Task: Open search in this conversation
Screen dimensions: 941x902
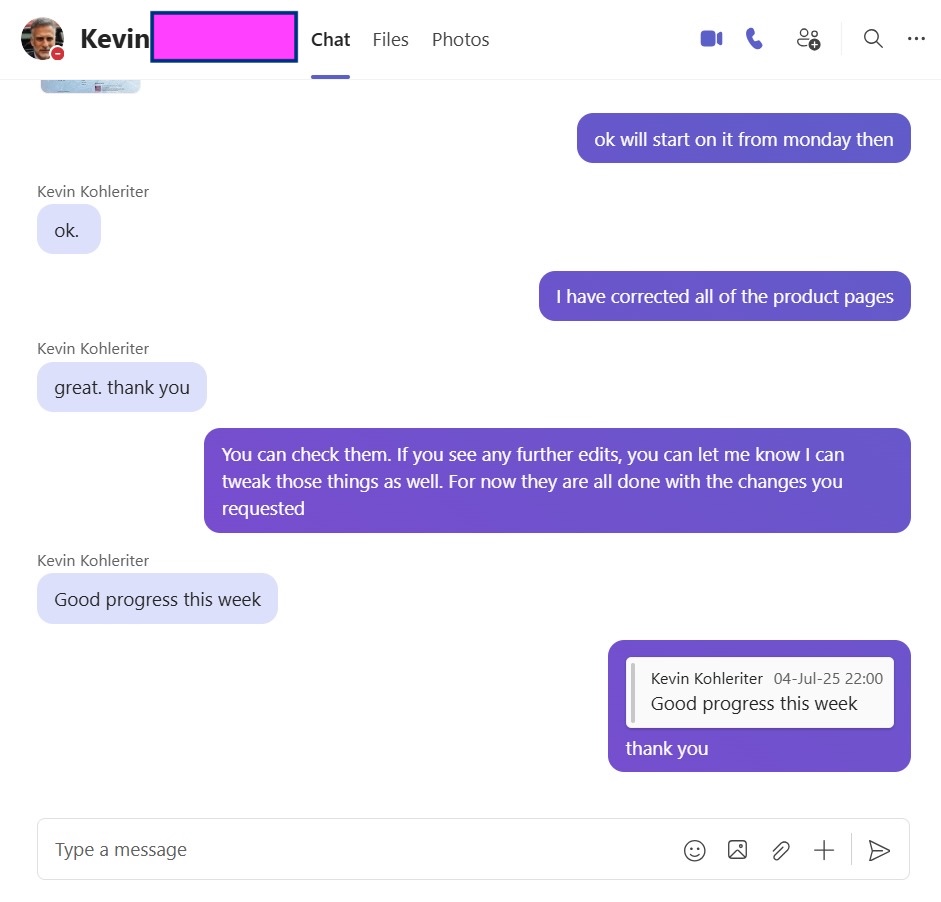Action: tap(873, 38)
